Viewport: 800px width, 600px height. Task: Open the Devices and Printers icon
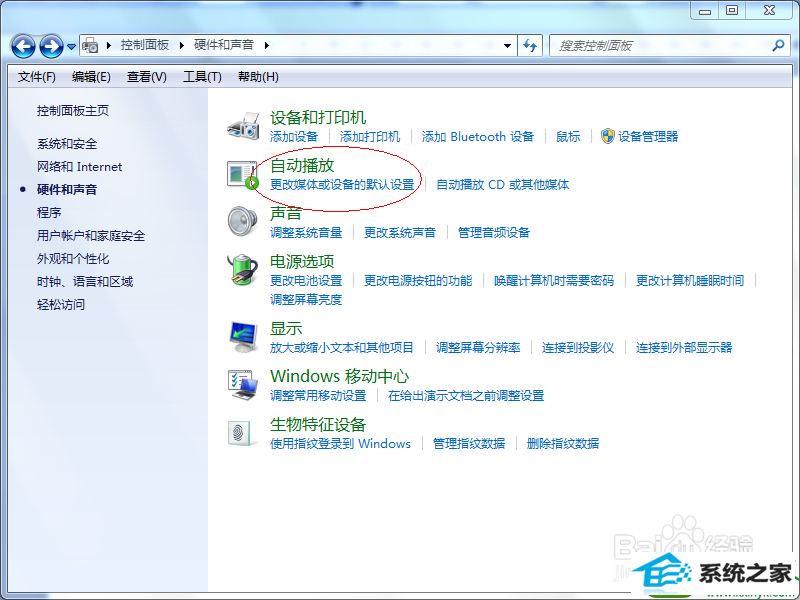243,126
